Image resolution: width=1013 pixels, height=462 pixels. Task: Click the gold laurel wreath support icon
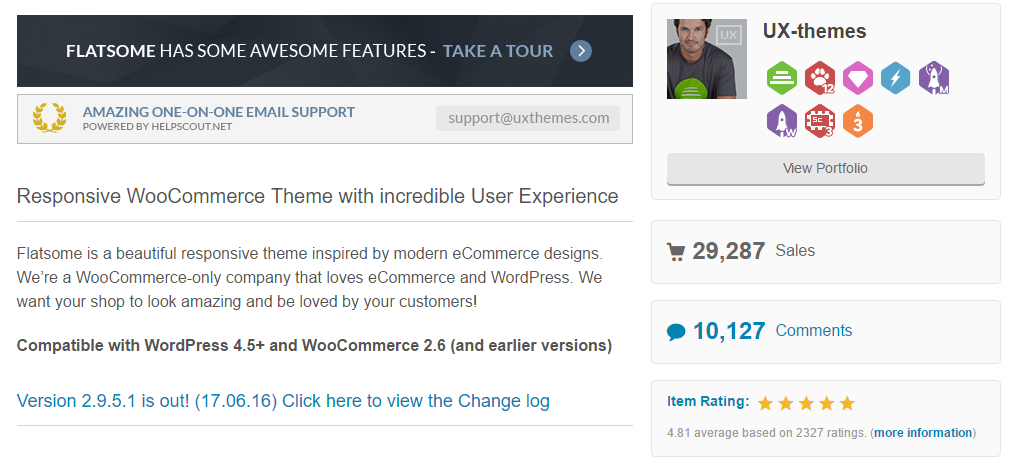coord(49,118)
